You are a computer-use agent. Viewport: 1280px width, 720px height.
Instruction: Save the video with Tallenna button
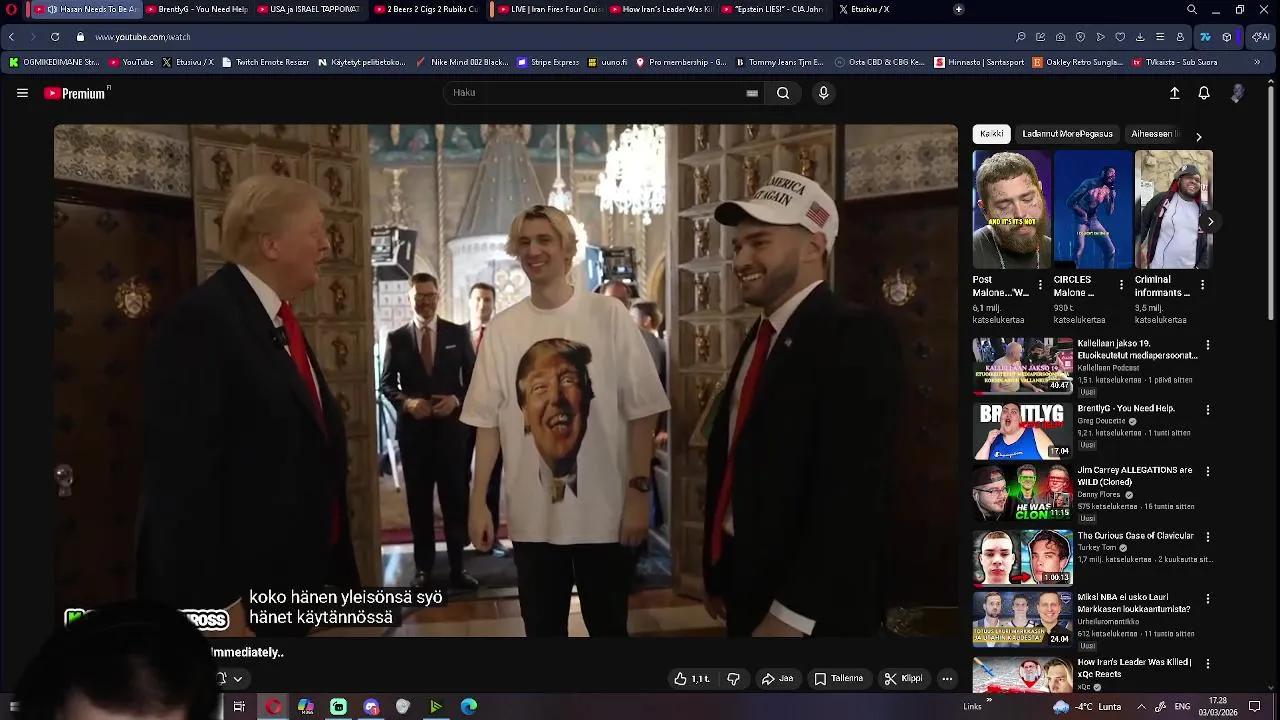coord(838,679)
